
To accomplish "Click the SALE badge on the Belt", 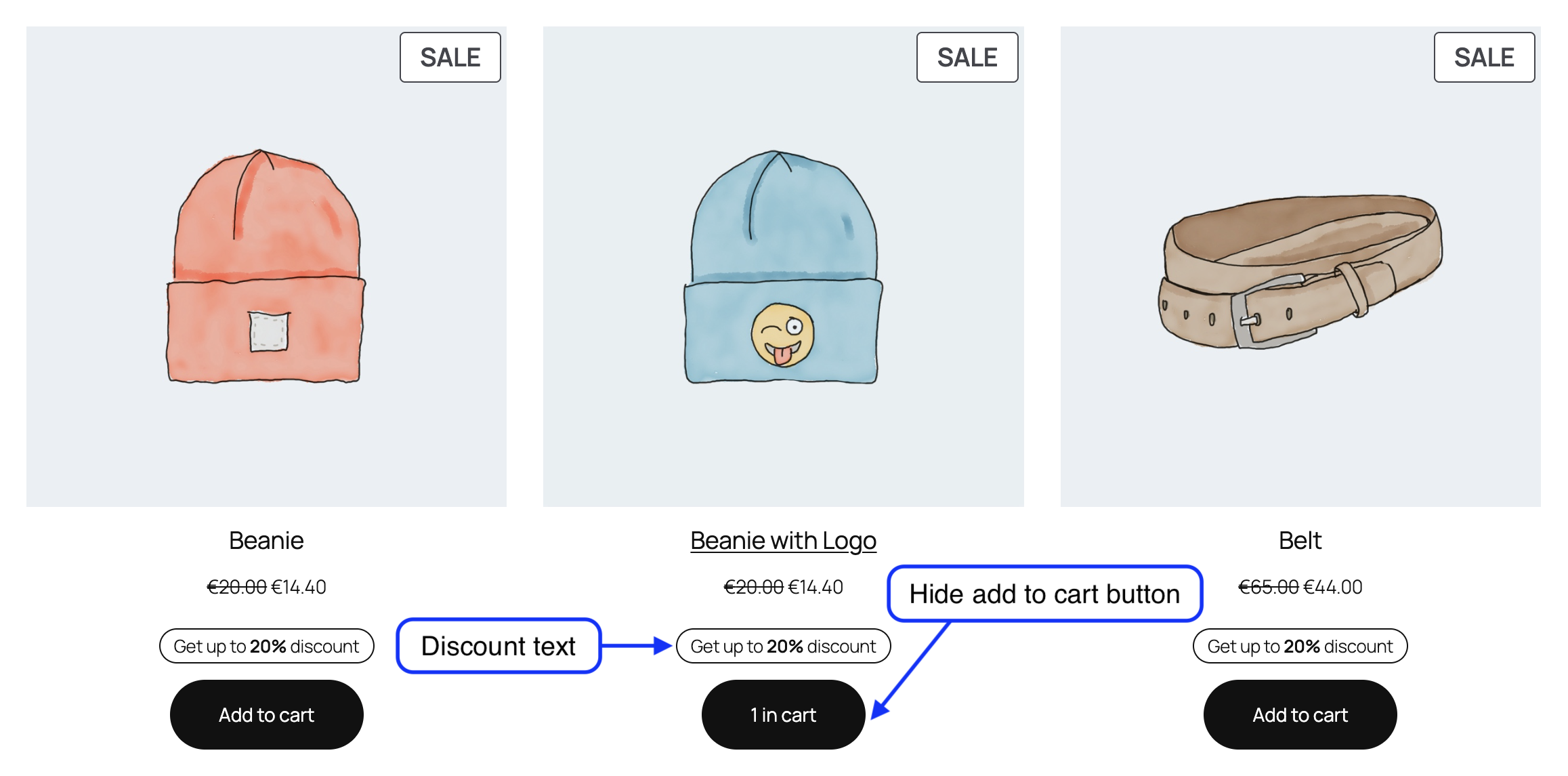I will point(1483,58).
